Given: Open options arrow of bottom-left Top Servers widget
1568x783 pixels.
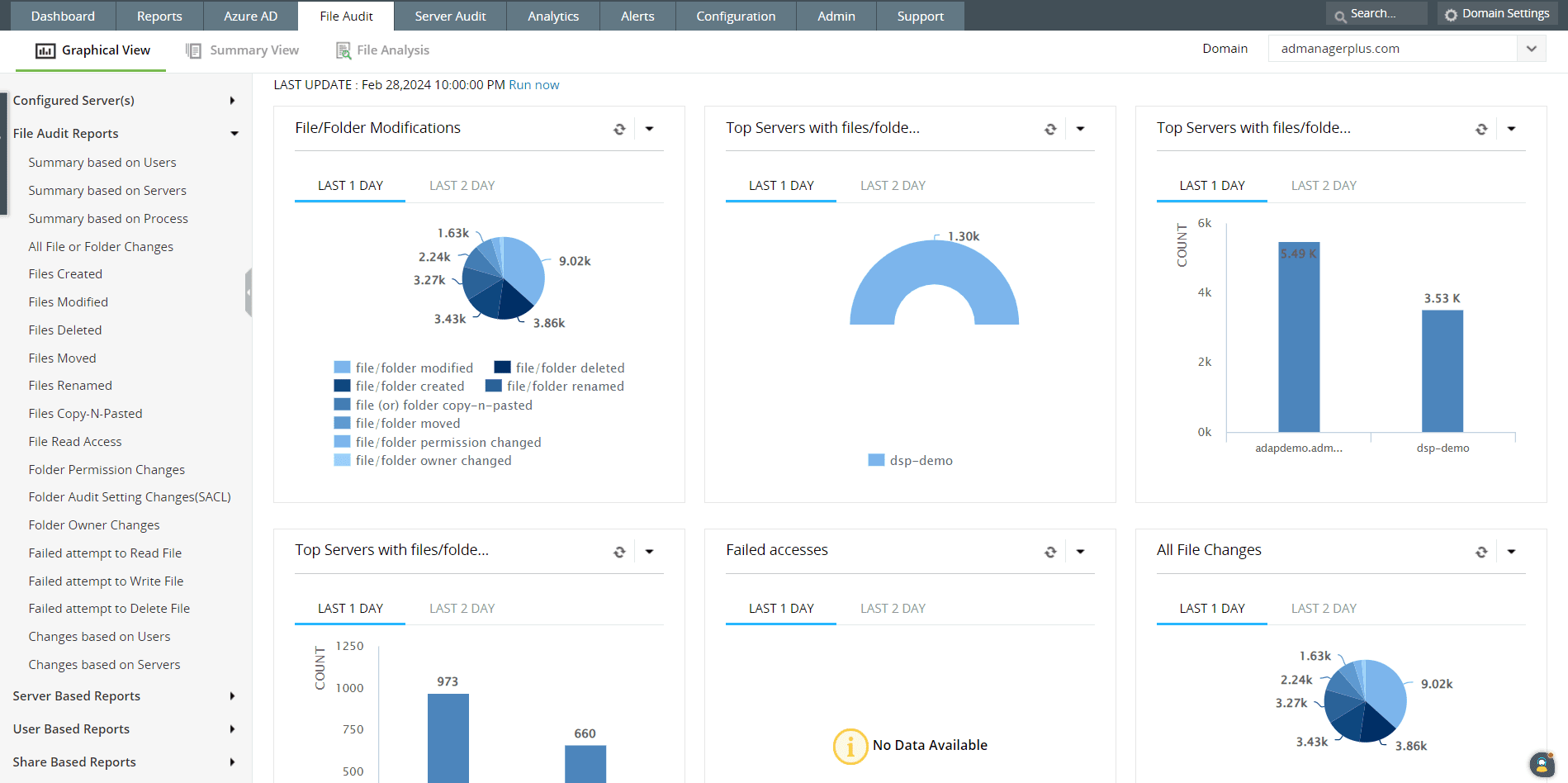Looking at the screenshot, I should point(649,552).
